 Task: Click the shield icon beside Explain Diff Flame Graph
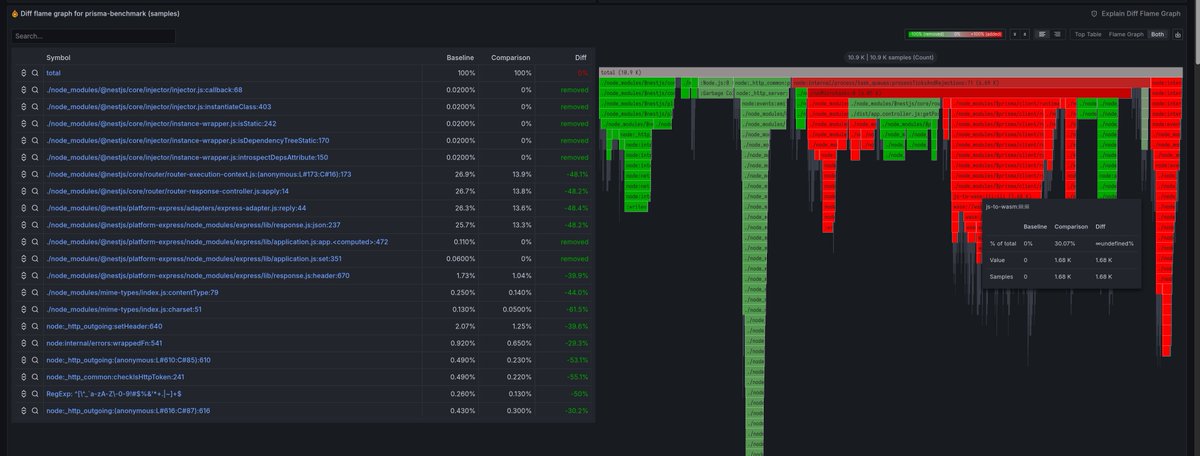[1094, 14]
